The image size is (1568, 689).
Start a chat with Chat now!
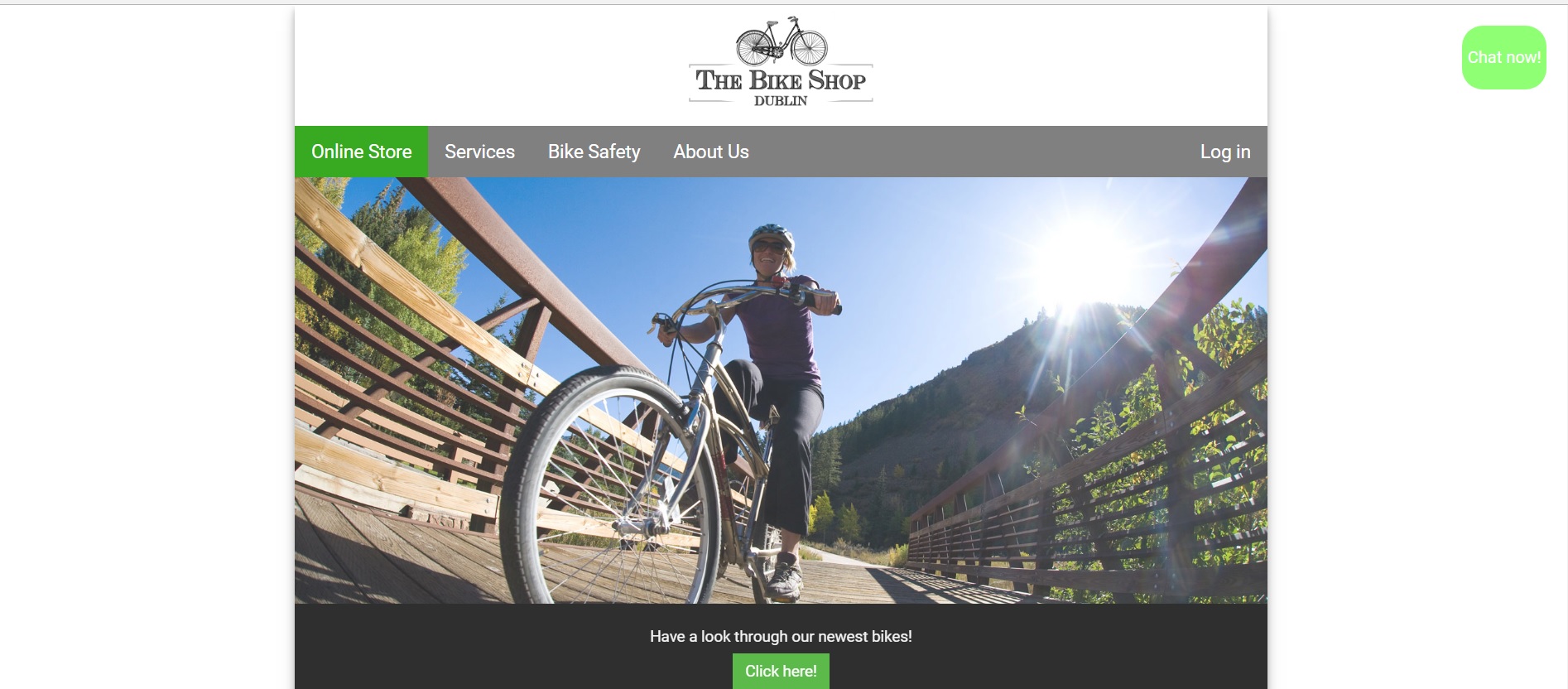point(1503,57)
